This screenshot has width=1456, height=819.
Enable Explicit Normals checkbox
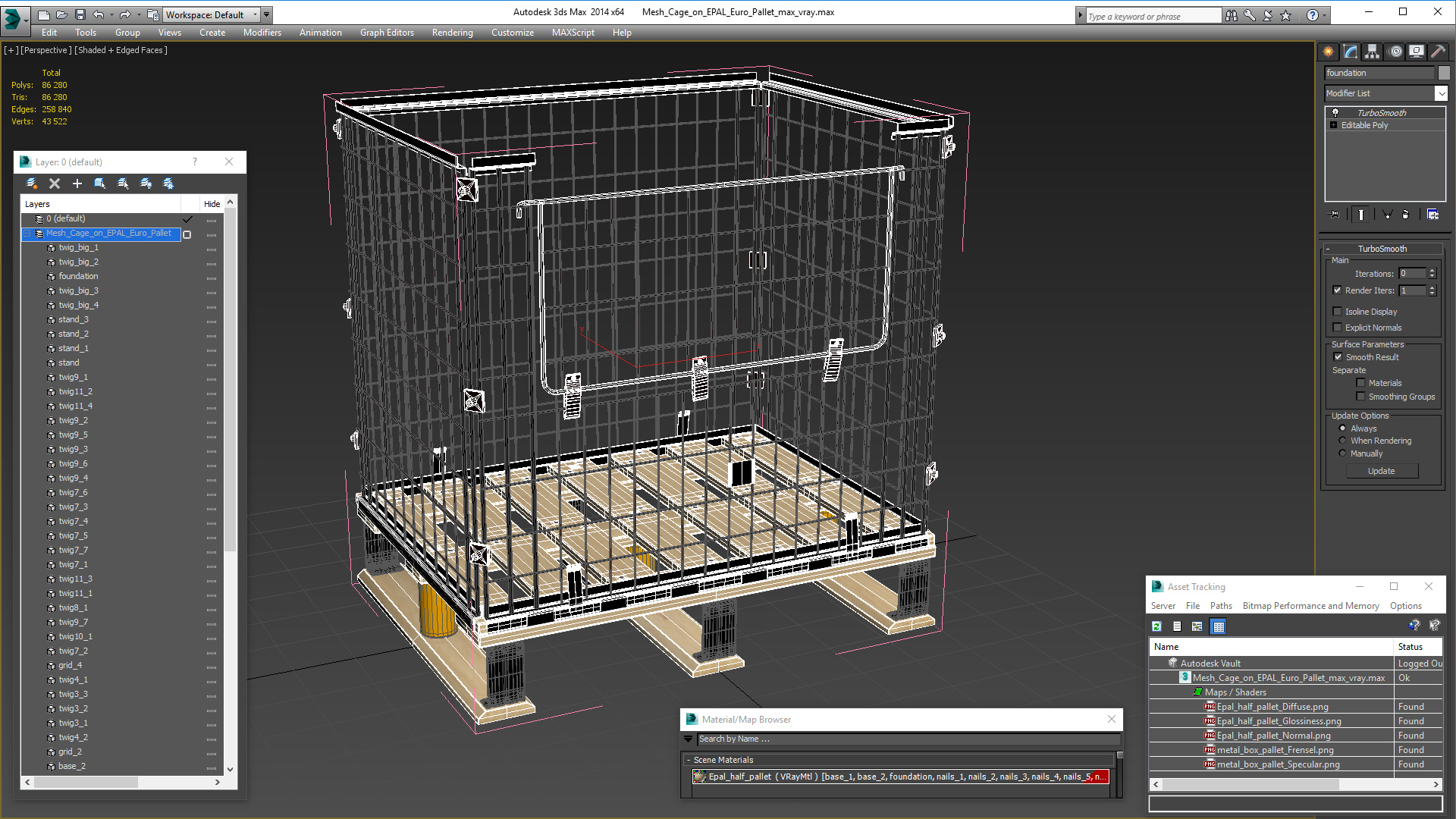click(x=1338, y=328)
